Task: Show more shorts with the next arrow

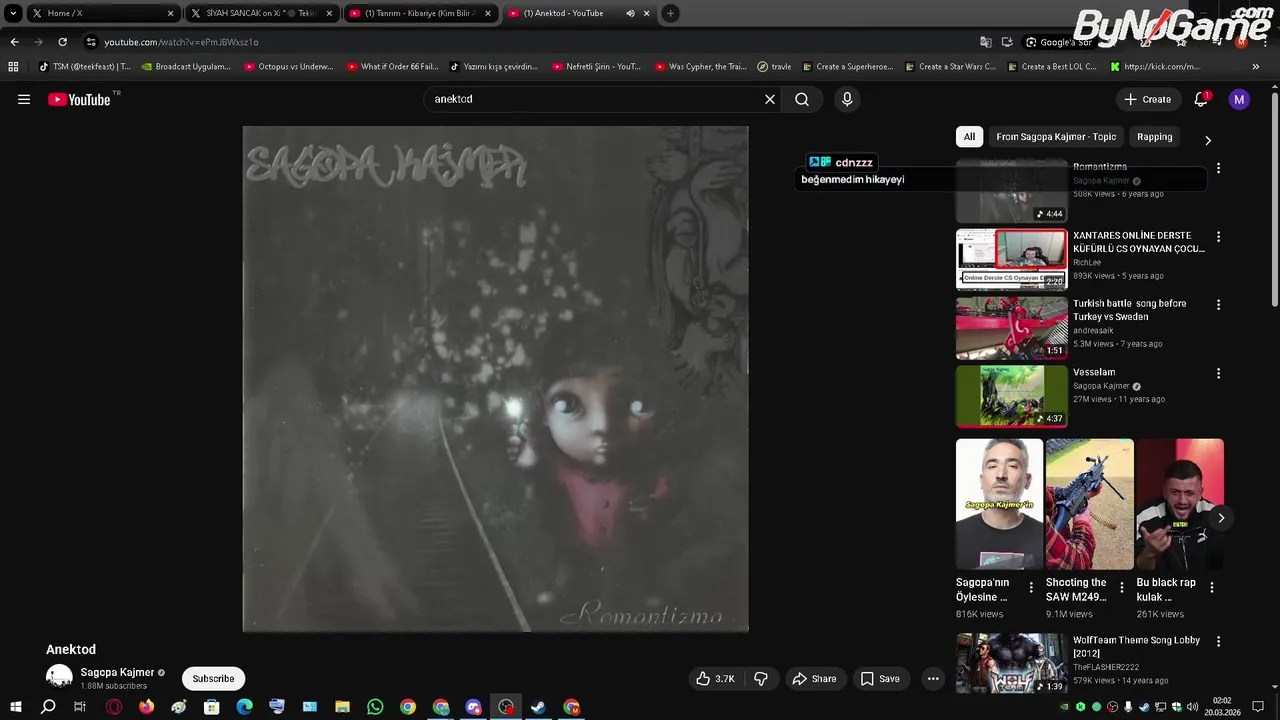Action: [x=1221, y=518]
